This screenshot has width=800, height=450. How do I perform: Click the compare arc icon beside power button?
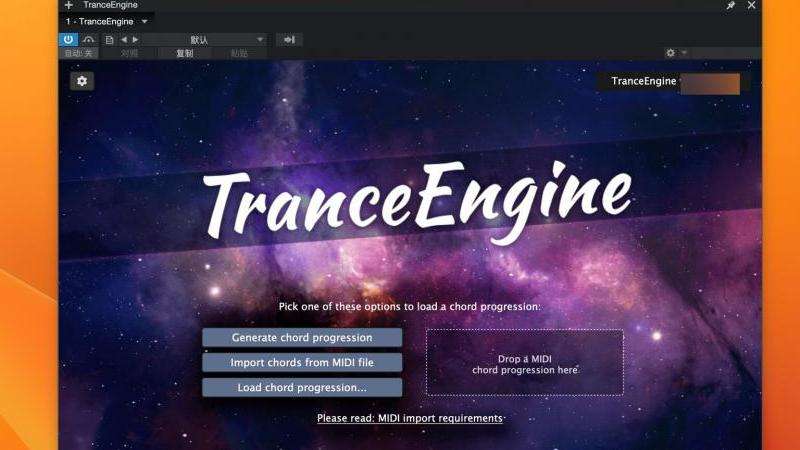click(89, 39)
